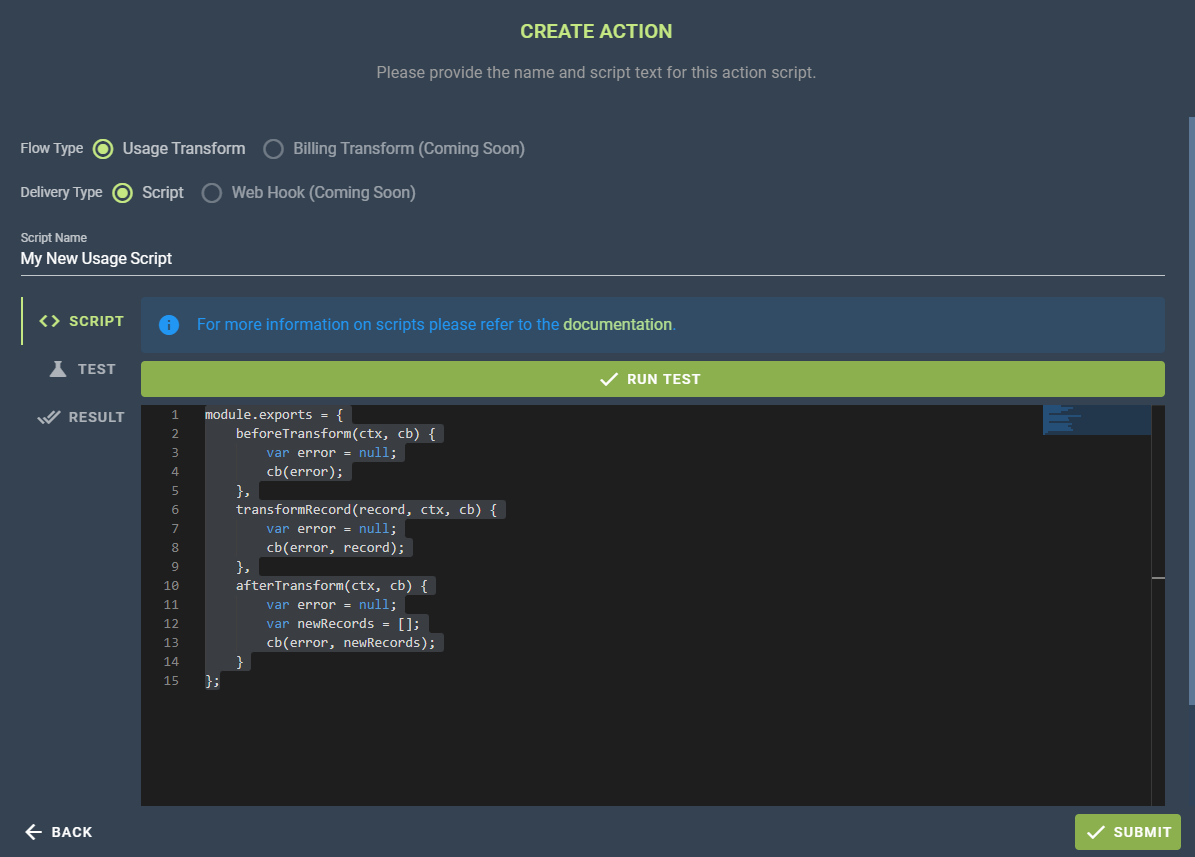Image resolution: width=1195 pixels, height=857 pixels.
Task: Select Web Hook delivery type radio
Action: pyautogui.click(x=212, y=193)
